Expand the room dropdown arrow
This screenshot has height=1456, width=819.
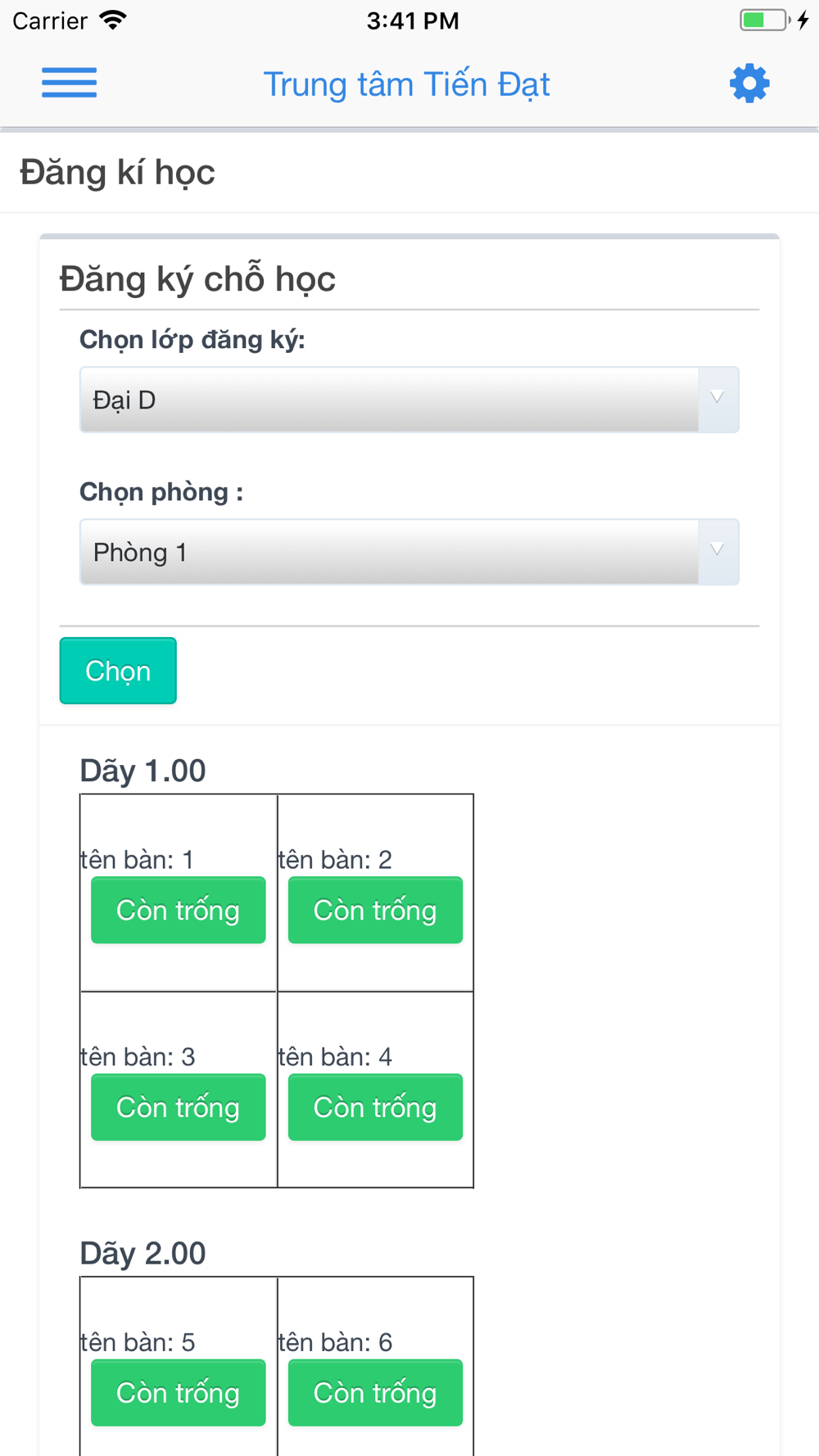point(717,552)
